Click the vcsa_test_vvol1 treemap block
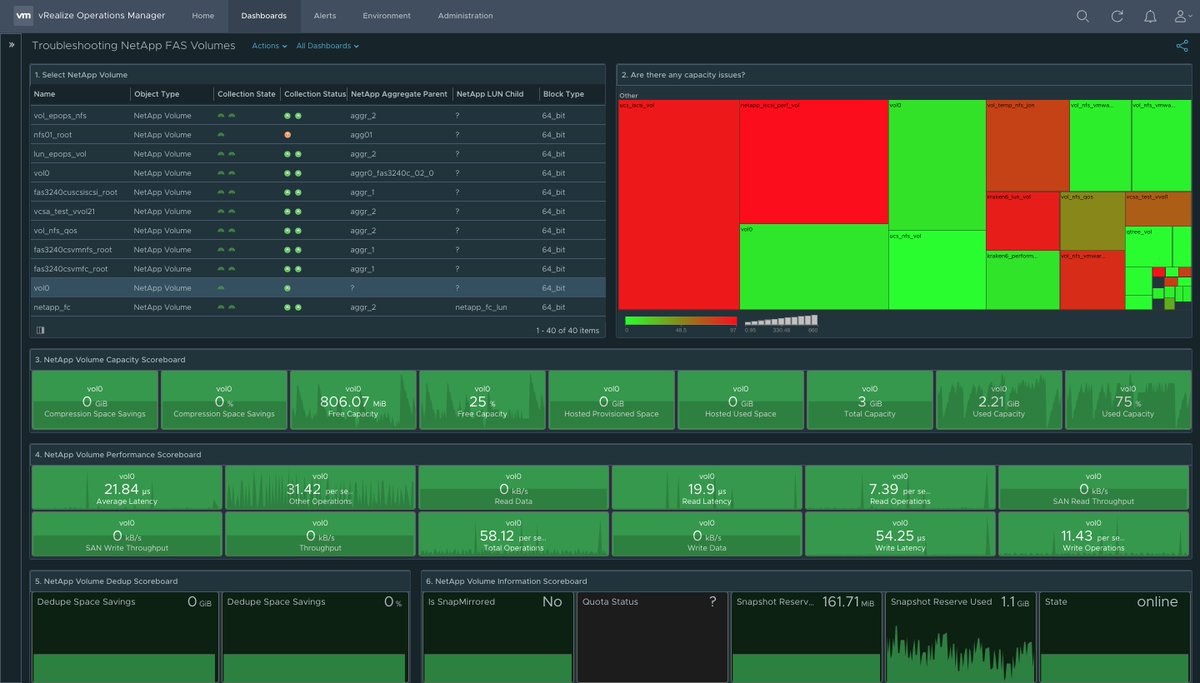This screenshot has width=1200, height=683. click(1158, 210)
